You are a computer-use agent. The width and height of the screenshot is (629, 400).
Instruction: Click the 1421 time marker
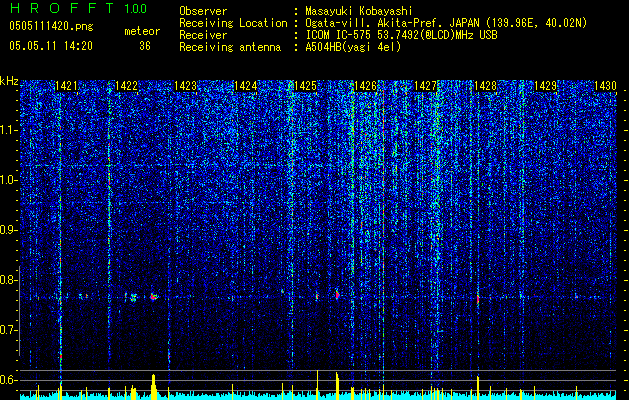66,86
